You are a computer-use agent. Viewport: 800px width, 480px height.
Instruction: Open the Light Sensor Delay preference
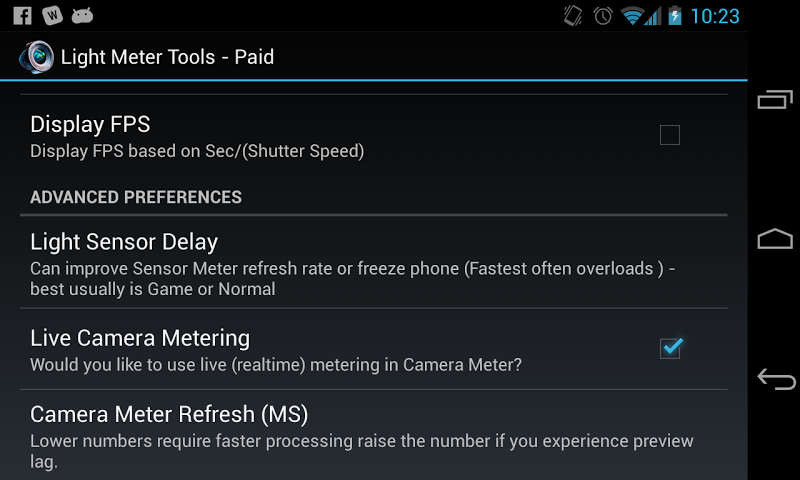pos(124,242)
